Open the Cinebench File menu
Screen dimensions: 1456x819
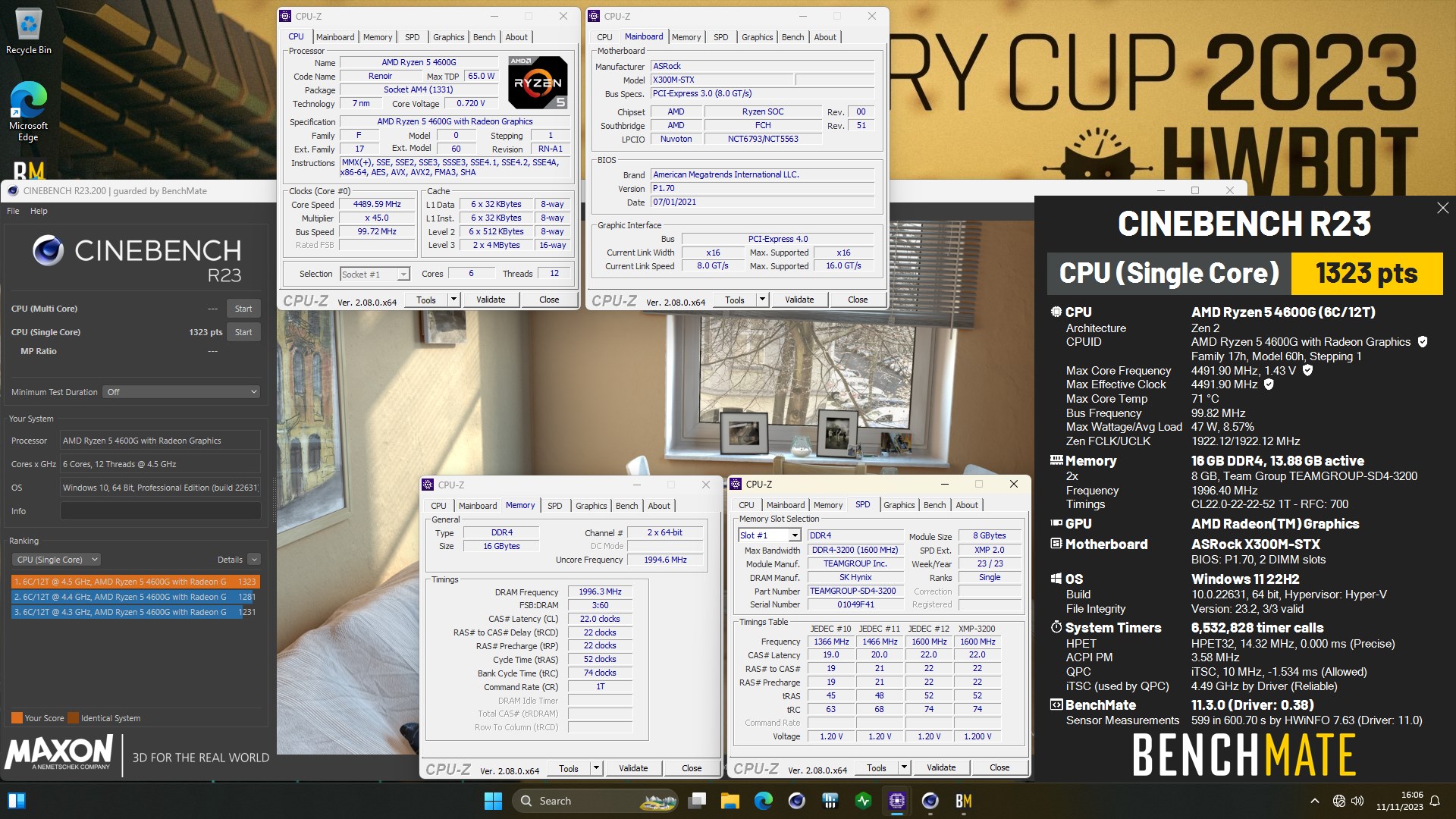click(x=13, y=211)
